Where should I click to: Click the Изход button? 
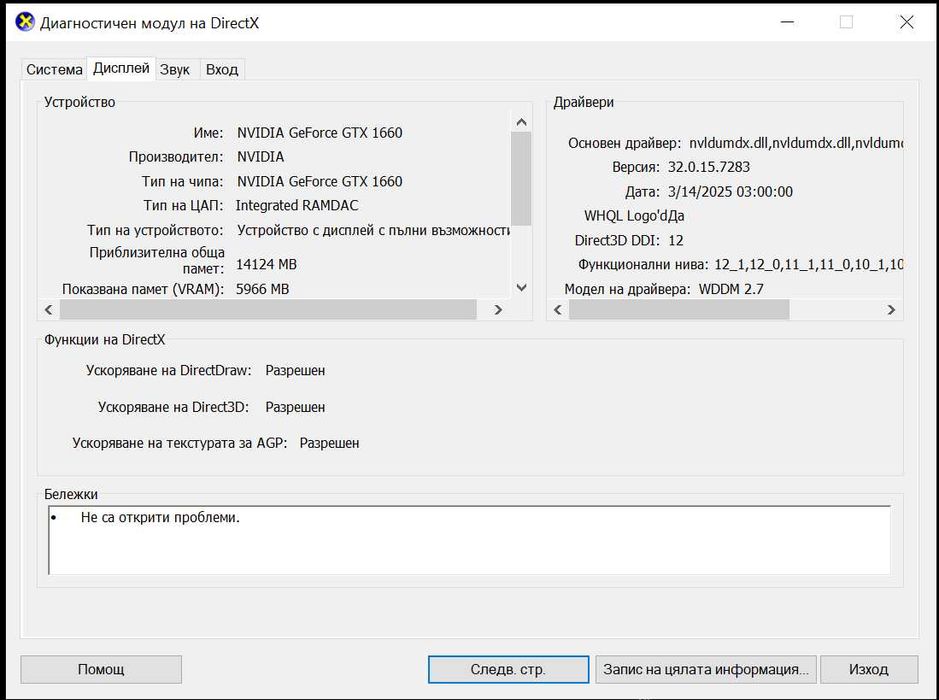coord(868,669)
